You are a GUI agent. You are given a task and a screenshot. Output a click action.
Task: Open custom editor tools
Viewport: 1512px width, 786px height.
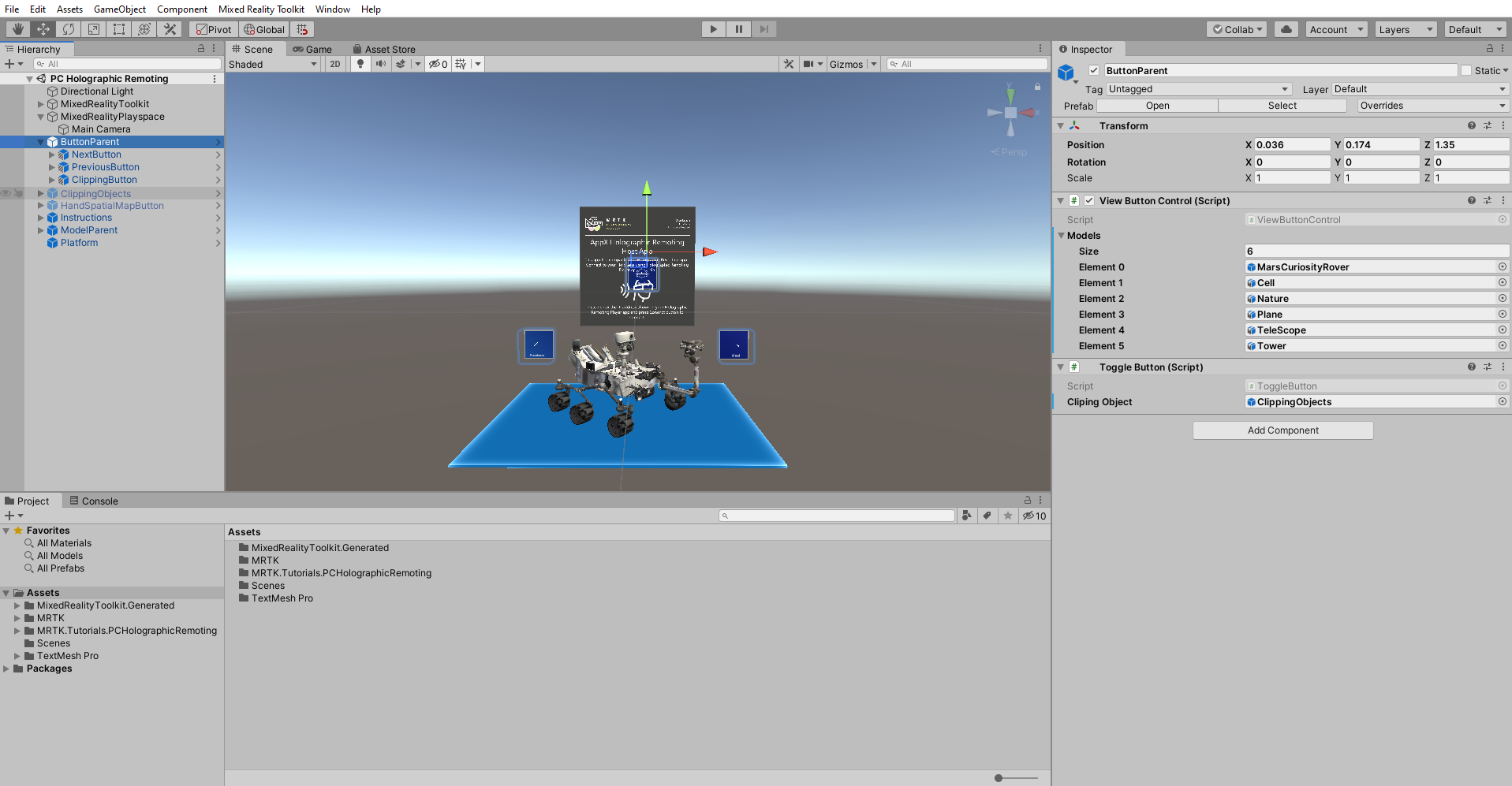[x=170, y=29]
